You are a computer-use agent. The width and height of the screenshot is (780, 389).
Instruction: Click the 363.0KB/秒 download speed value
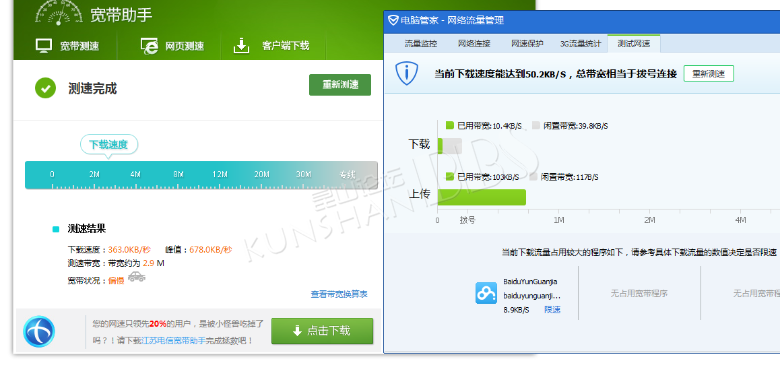click(129, 250)
